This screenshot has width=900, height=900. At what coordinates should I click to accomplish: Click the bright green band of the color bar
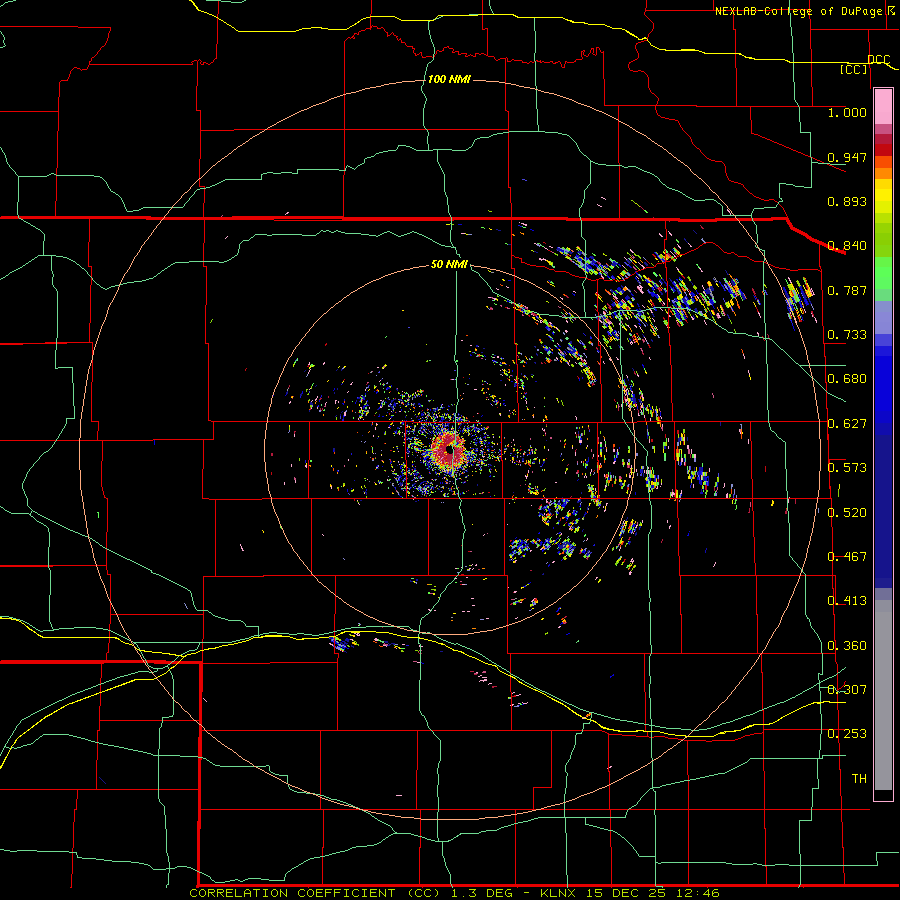(883, 273)
